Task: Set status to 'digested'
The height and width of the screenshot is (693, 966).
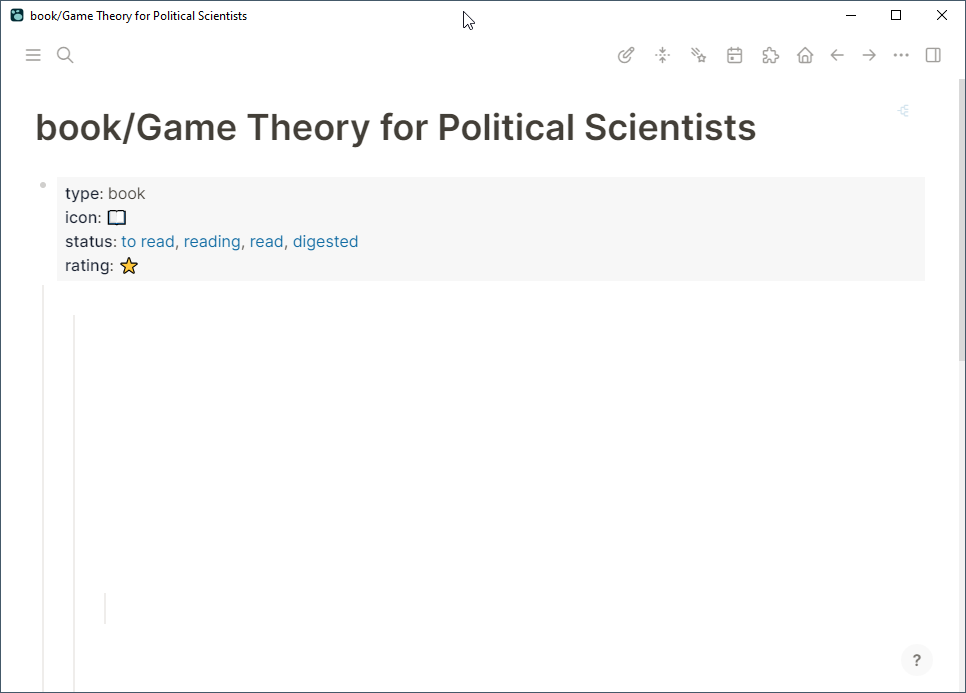Action: pos(325,241)
